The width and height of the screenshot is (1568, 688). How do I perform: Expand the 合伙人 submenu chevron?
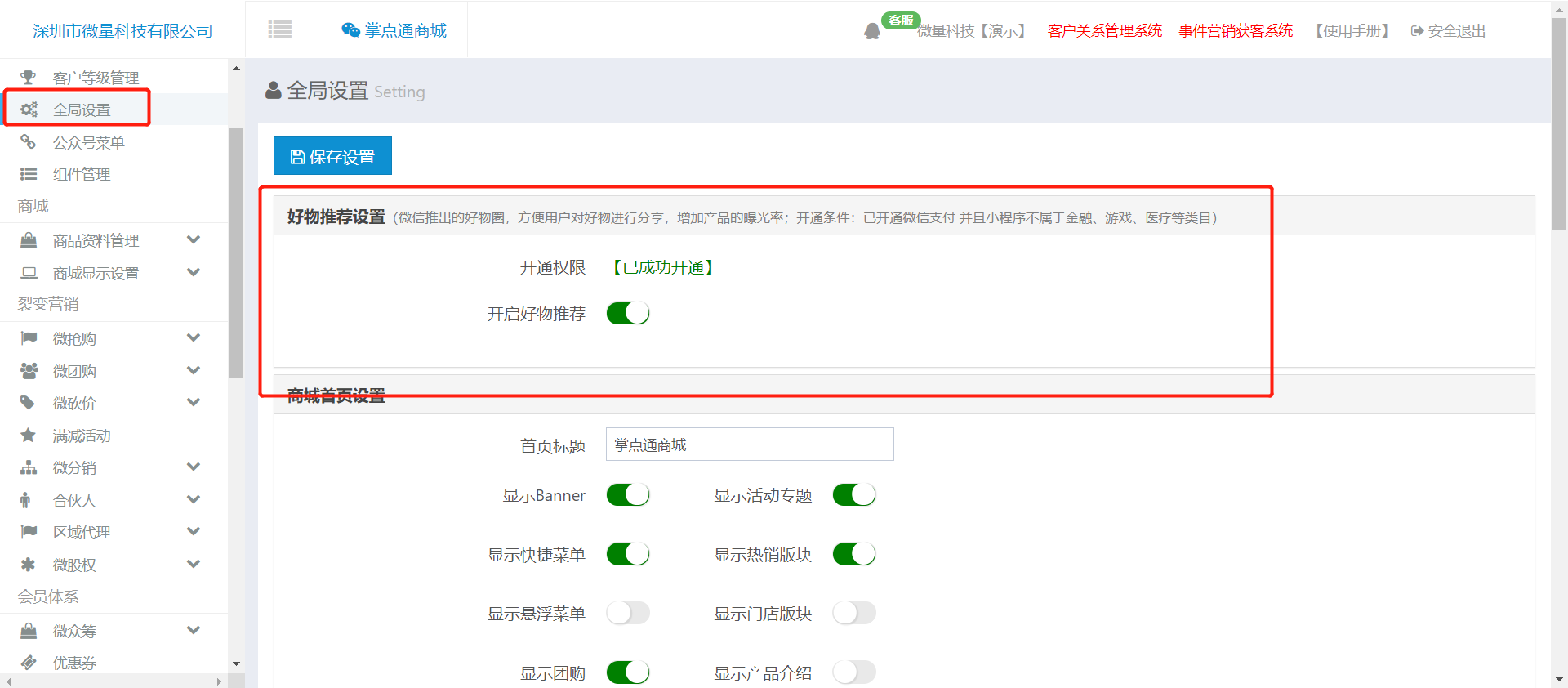coord(194,499)
